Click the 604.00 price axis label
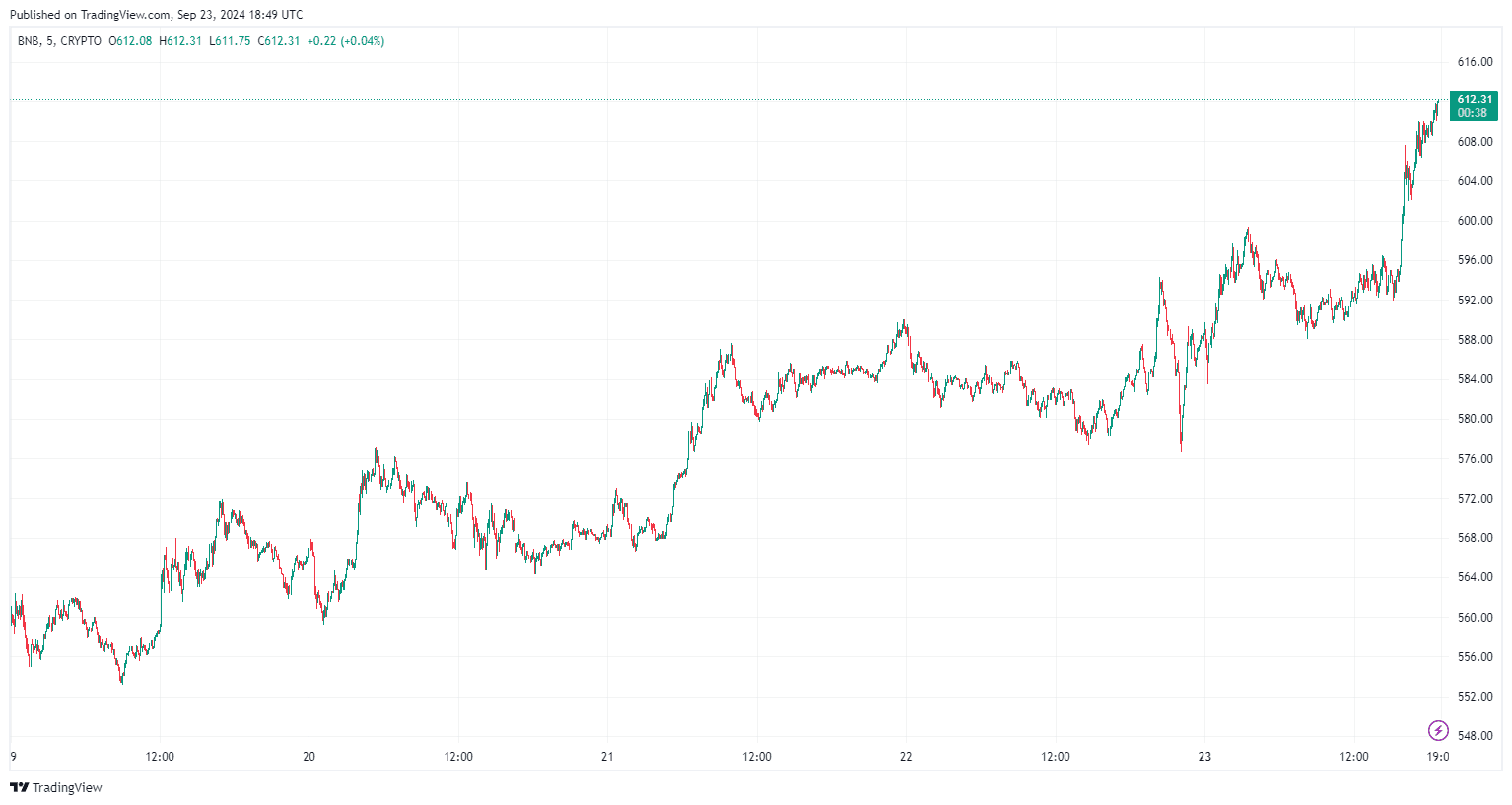This screenshot has width=1512, height=805. [1475, 181]
